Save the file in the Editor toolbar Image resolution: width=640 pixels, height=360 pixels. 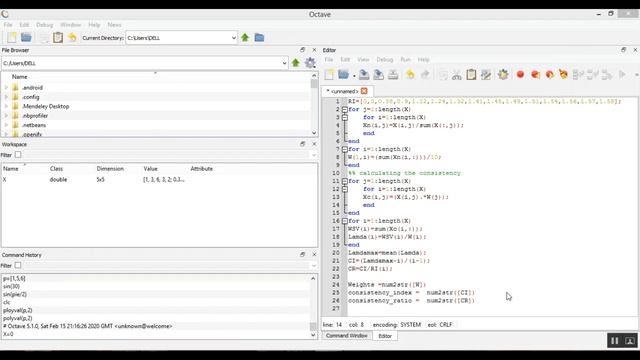point(364,74)
